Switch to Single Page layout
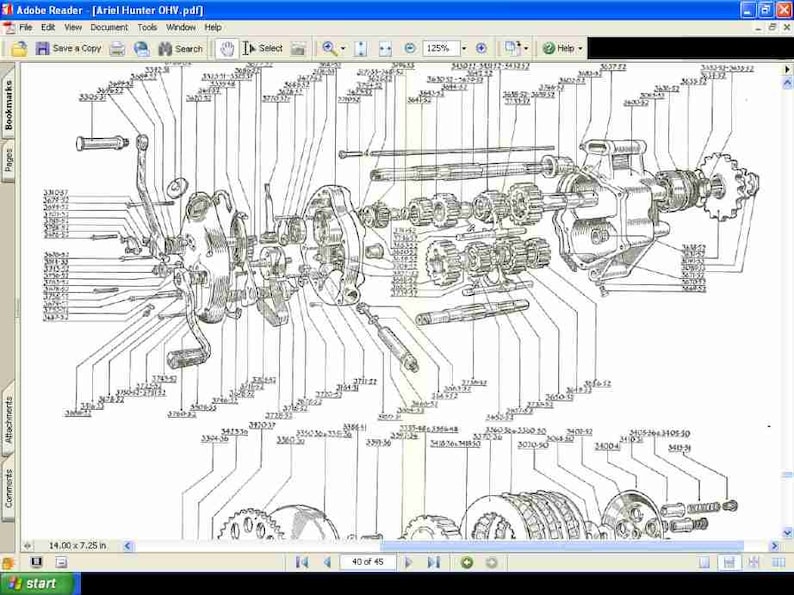 (x=704, y=563)
